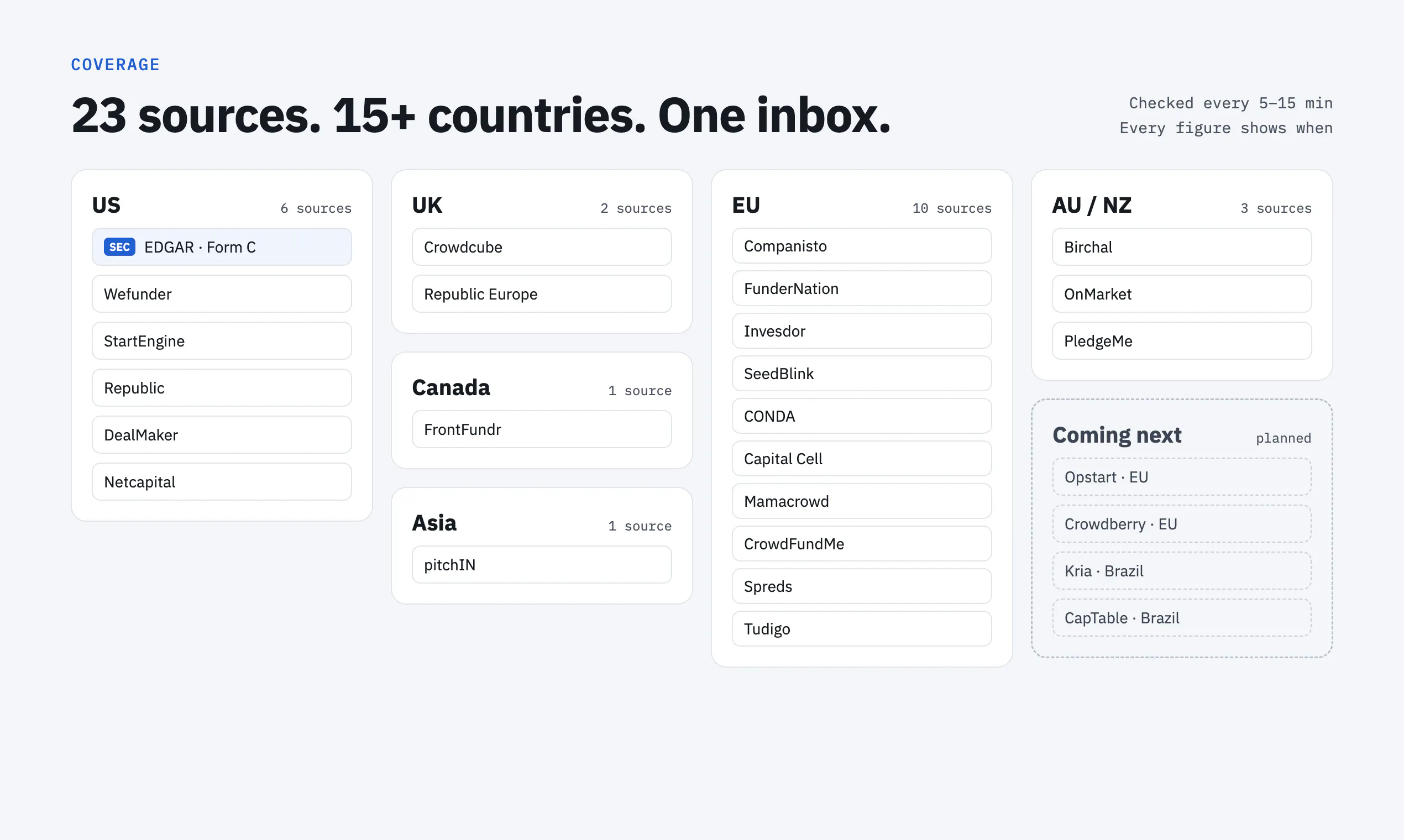Click Canada's '1 source' count
Viewport: 1404px width, 840px height.
[640, 391]
